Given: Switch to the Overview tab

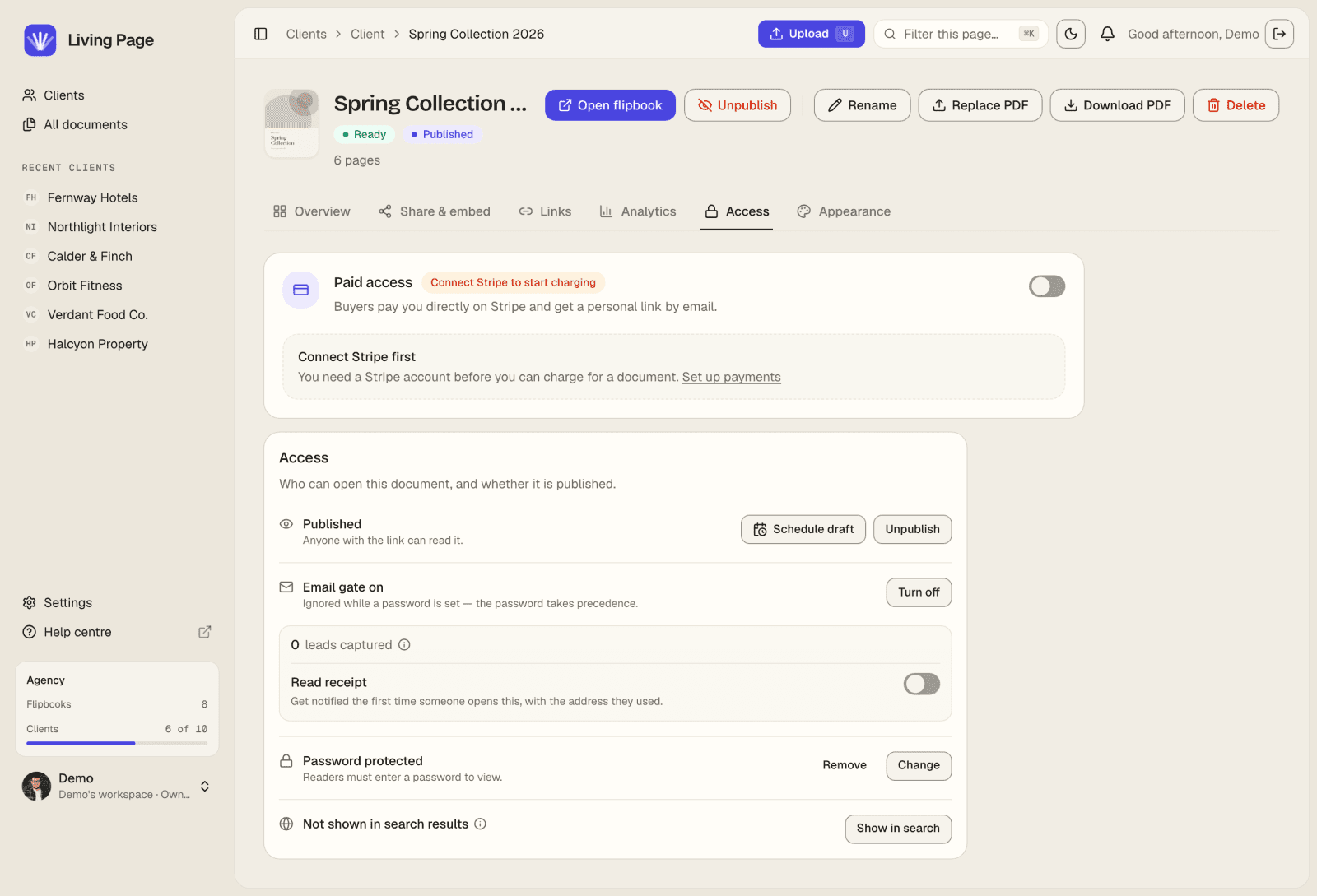Looking at the screenshot, I should coord(311,211).
